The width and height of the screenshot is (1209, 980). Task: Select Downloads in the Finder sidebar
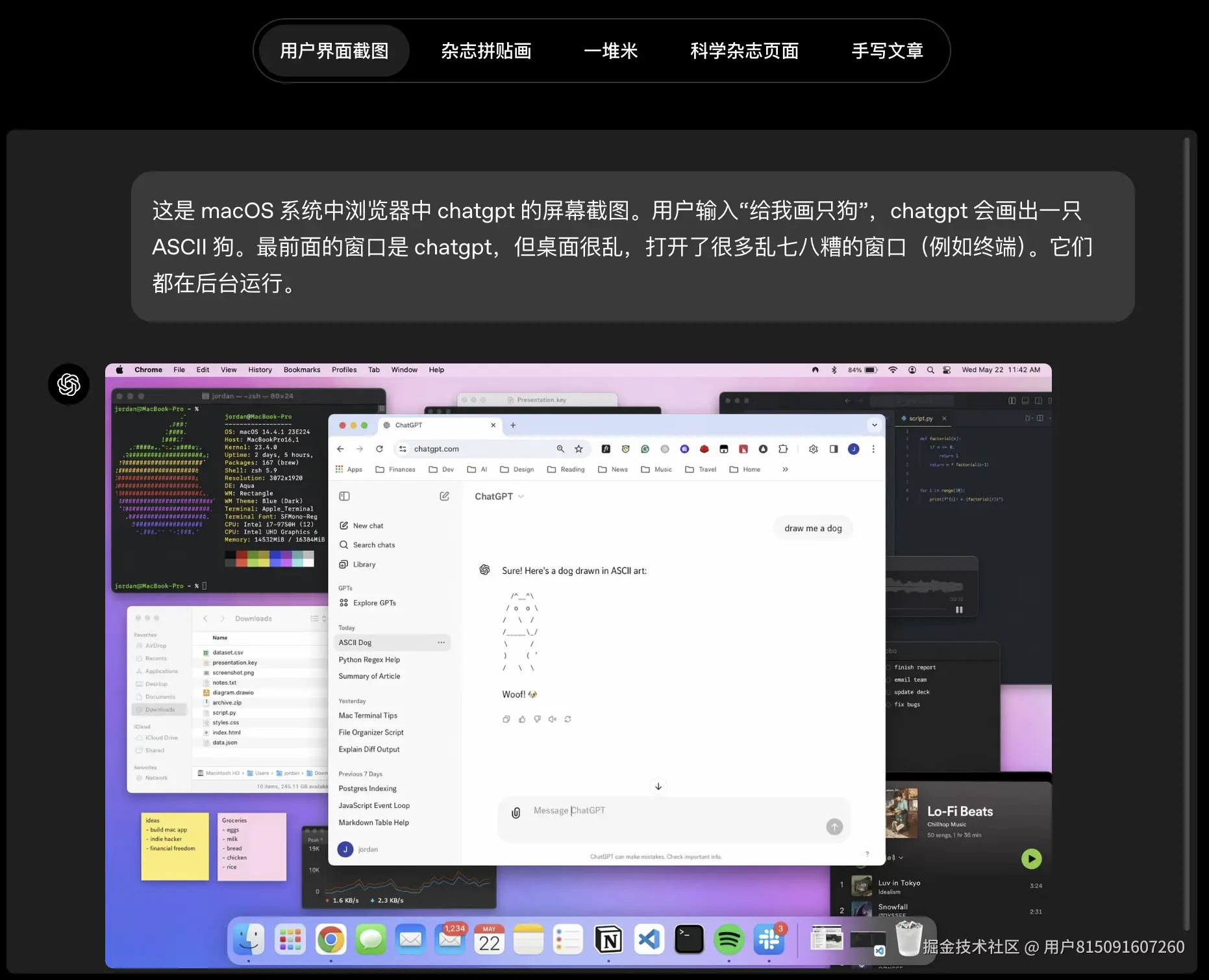coord(159,710)
